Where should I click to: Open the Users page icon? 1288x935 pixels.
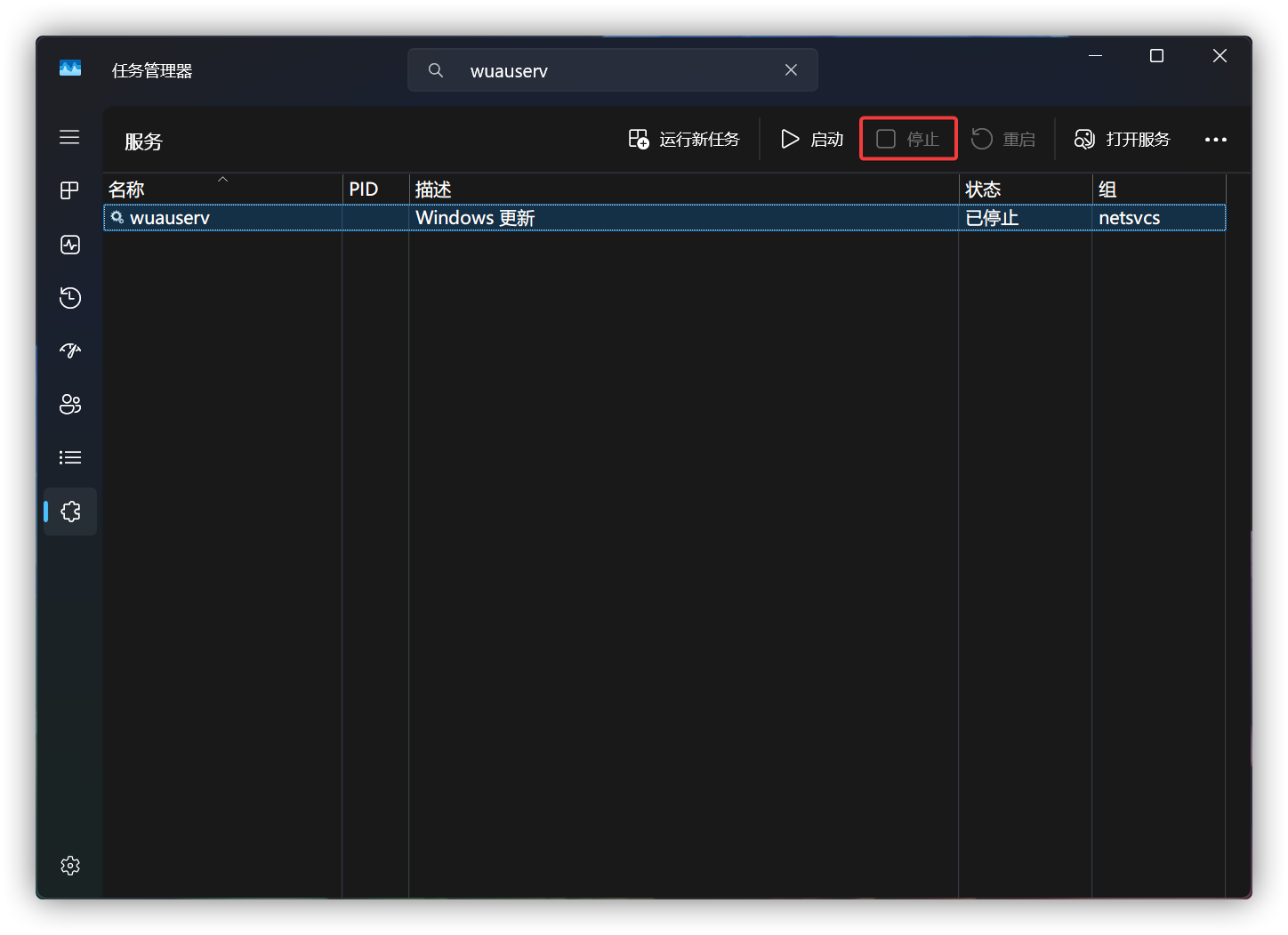pyautogui.click(x=69, y=405)
